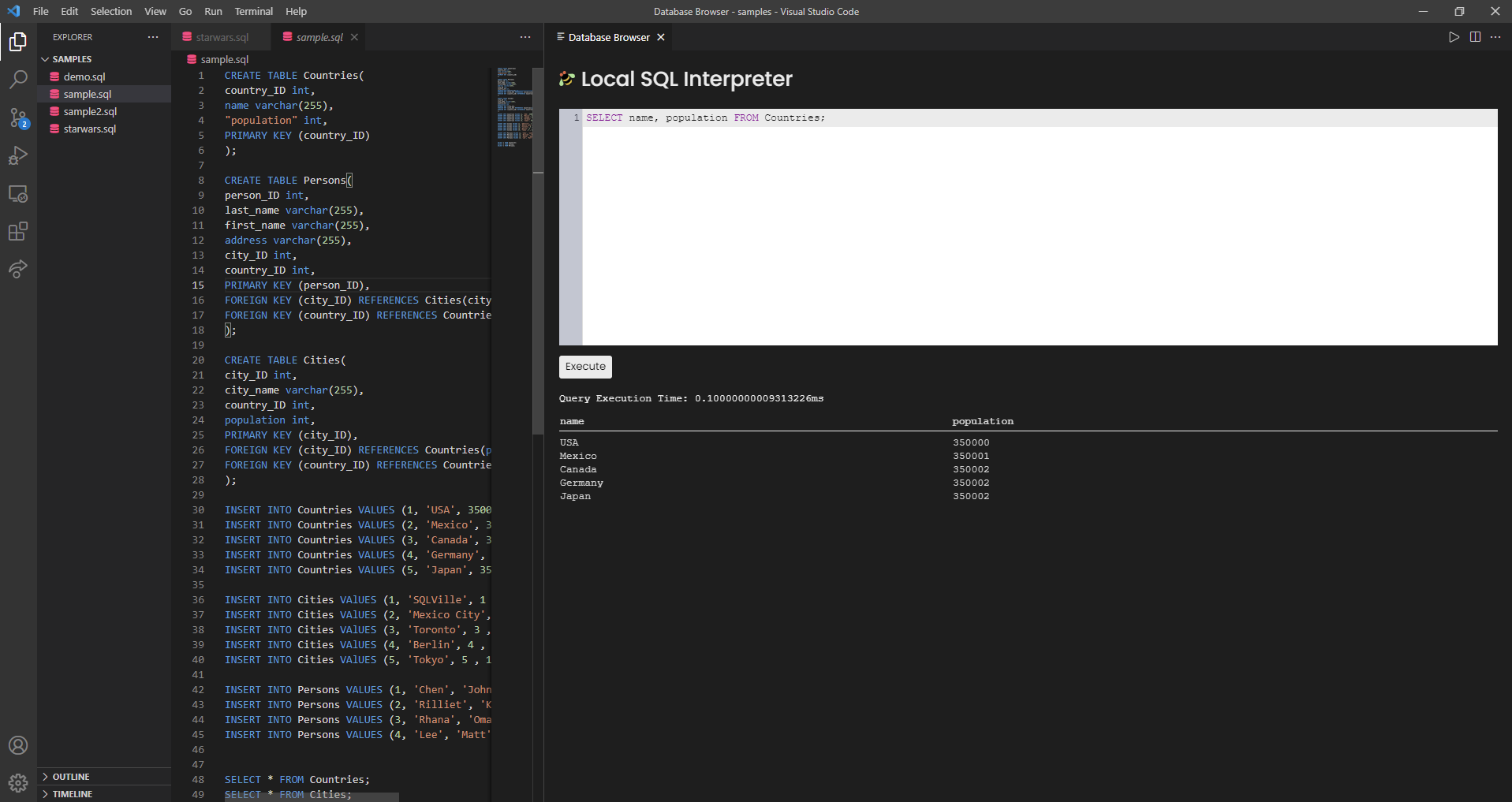Screen dimensions: 1512x802
Task: Open Manage settings gear icon
Action: (18, 783)
